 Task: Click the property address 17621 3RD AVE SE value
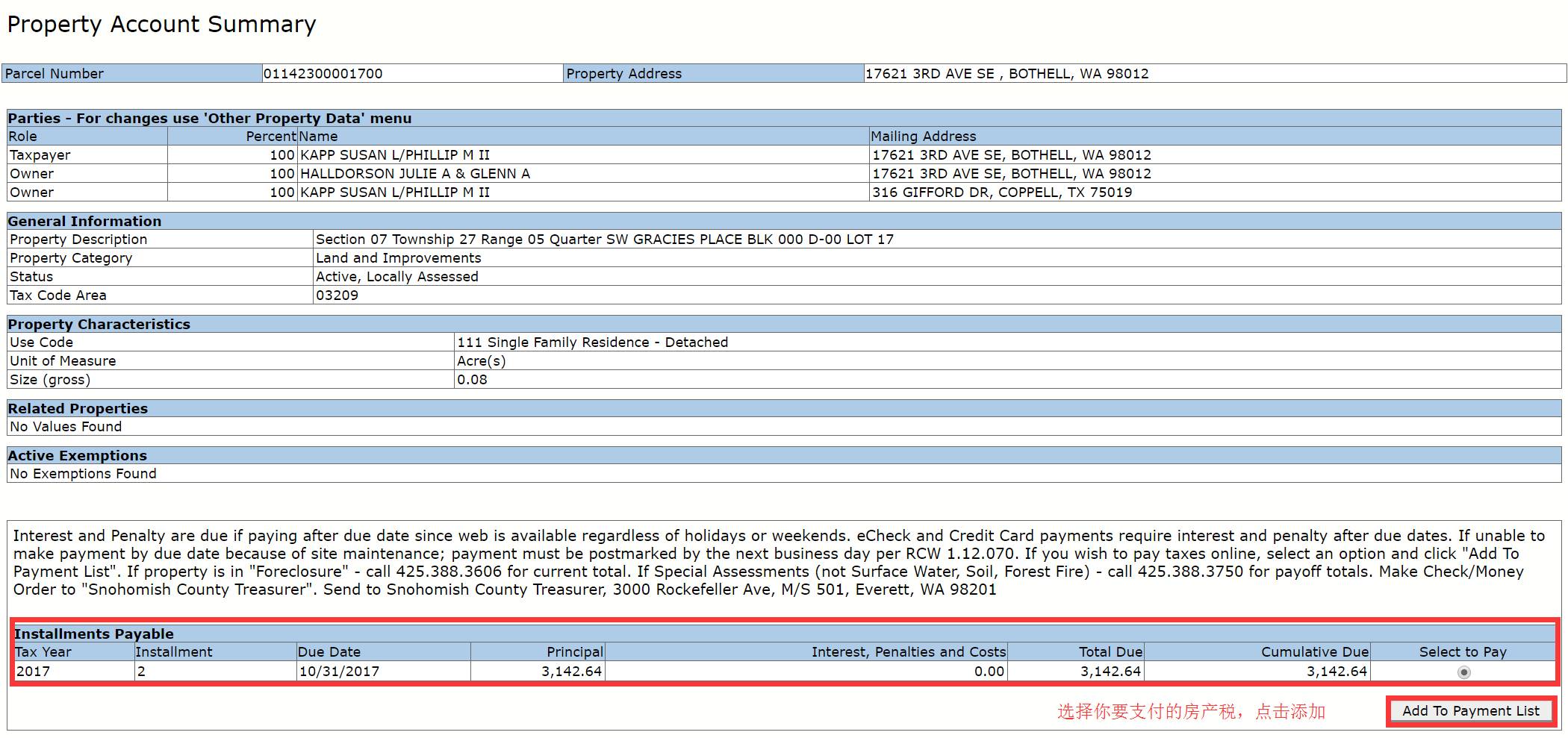tap(1007, 73)
